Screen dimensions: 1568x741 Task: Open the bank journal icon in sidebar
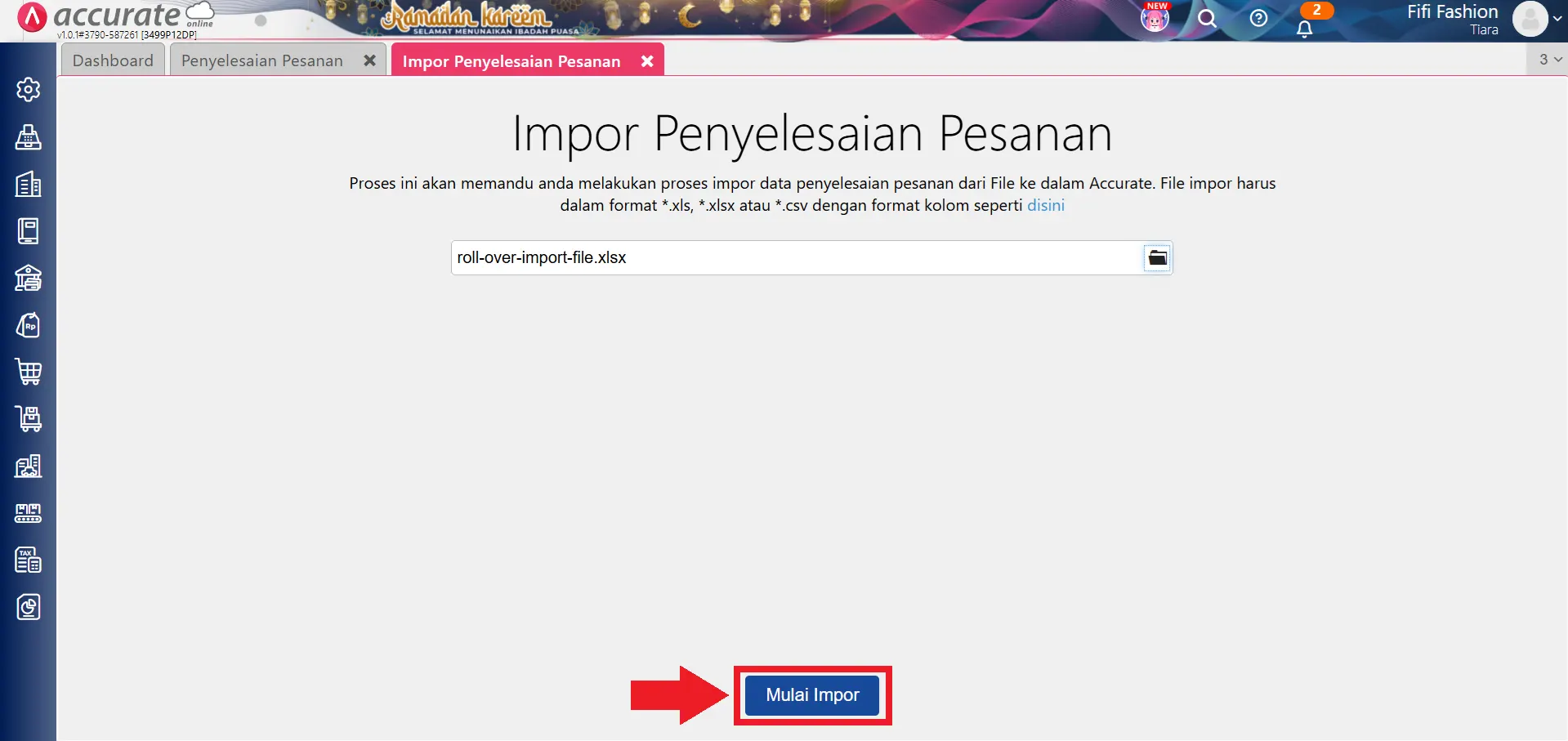click(x=29, y=278)
